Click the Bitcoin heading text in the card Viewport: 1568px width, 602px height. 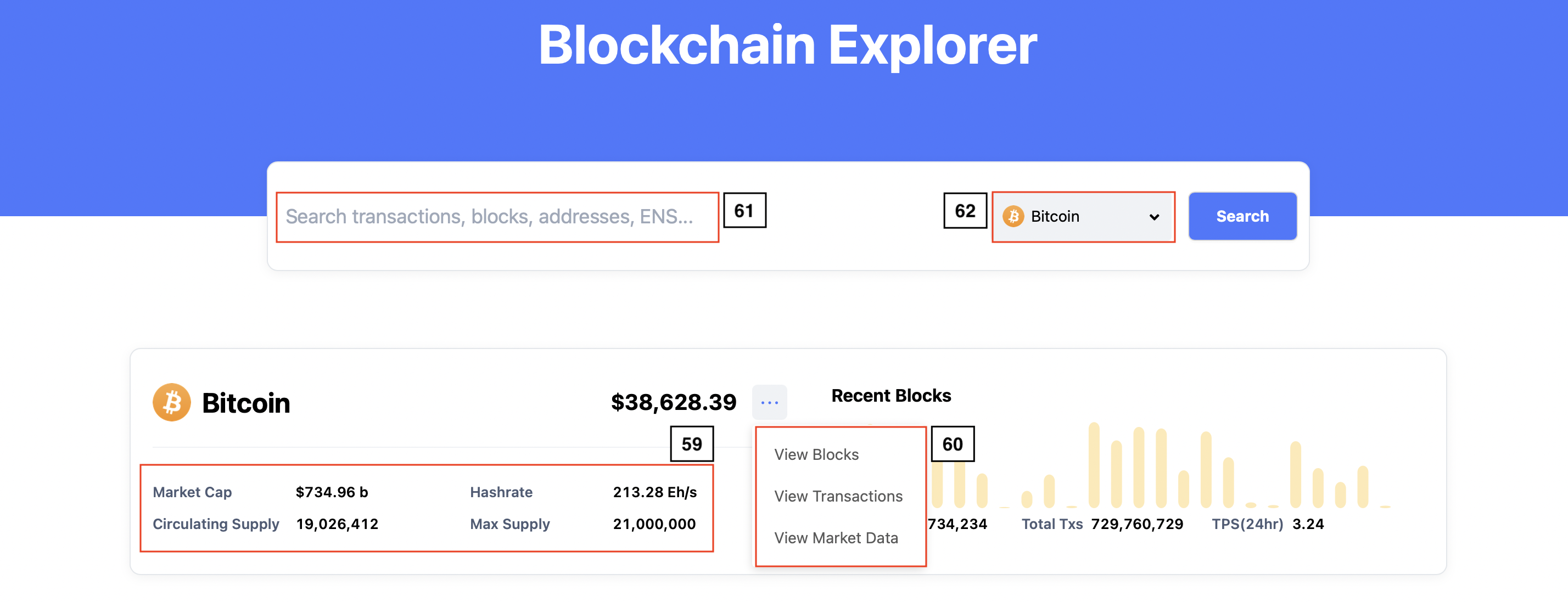(246, 403)
